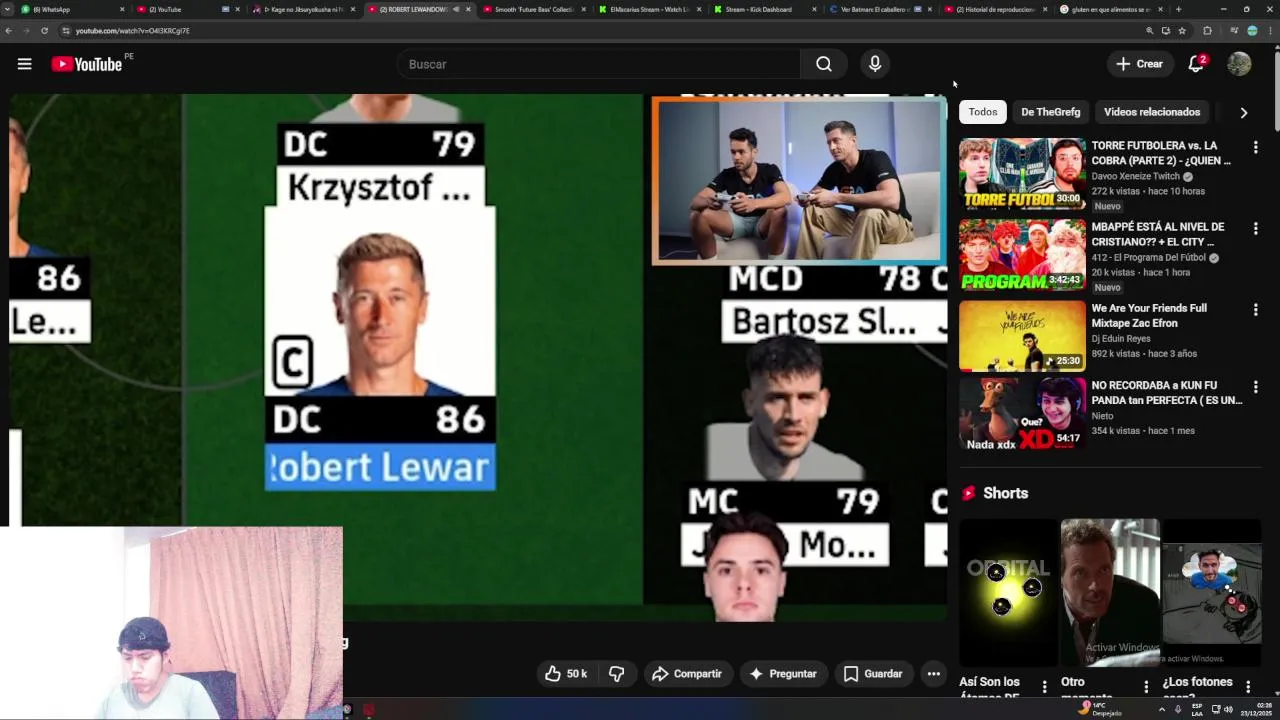Bookmark this page with star icon
This screenshot has width=1280, height=720.
[x=1182, y=31]
